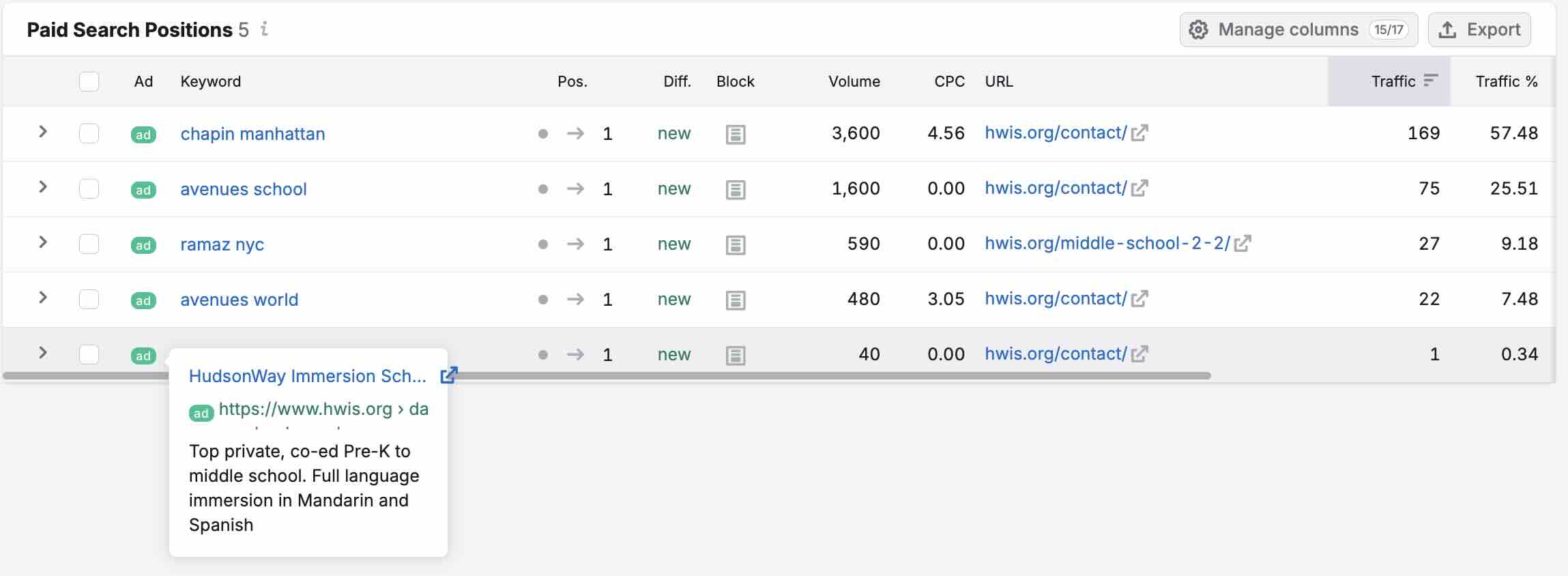
Task: Click the https://www.hwis.org display URL in popup
Action: point(323,409)
